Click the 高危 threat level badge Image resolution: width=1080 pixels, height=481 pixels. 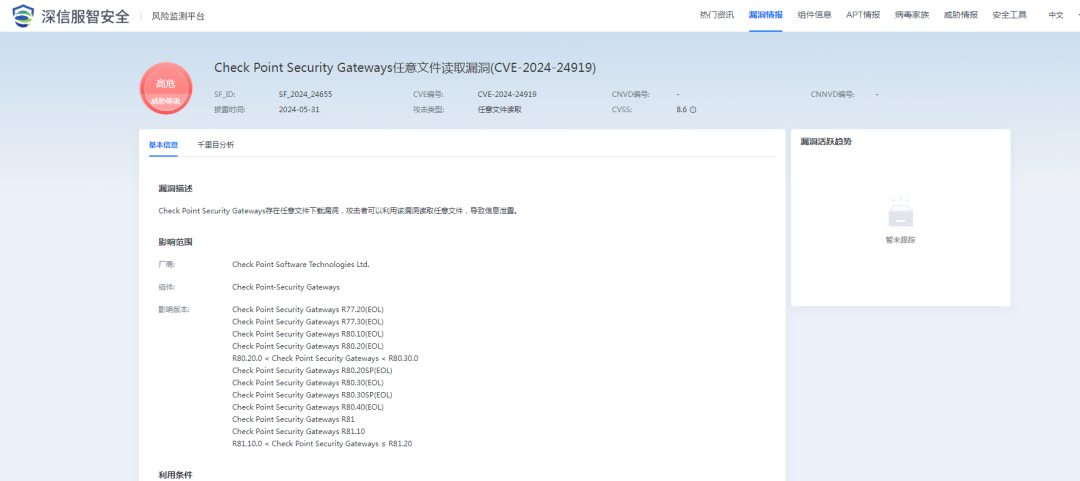pyautogui.click(x=165, y=88)
